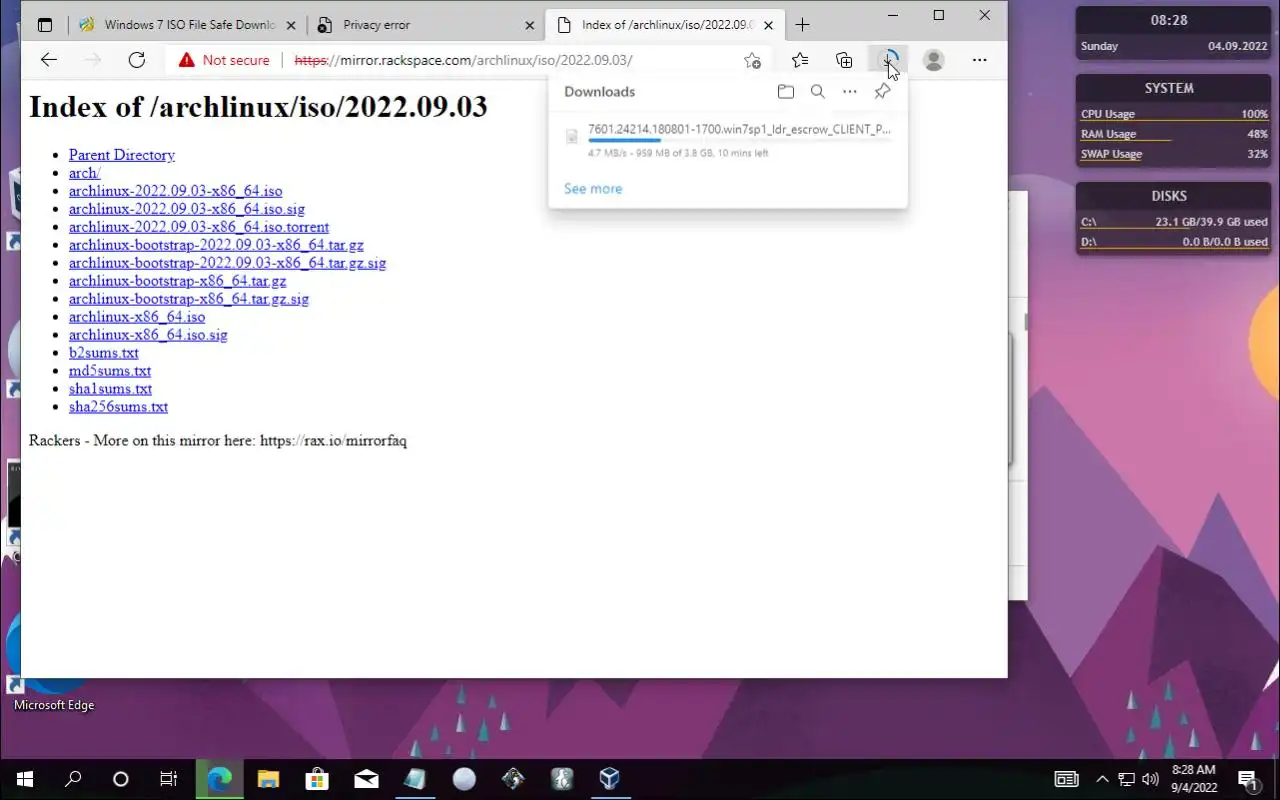Click the SWAP Usage widget row
This screenshot has height=800, width=1280.
coord(1174,154)
